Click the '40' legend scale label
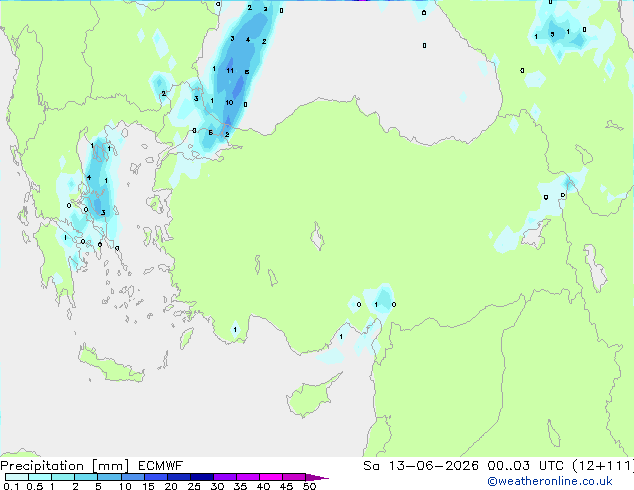 click(x=263, y=486)
